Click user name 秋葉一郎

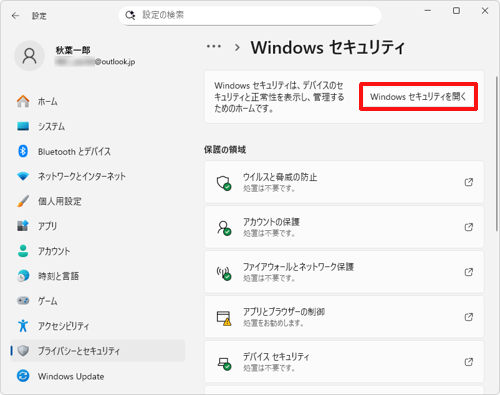click(73, 50)
